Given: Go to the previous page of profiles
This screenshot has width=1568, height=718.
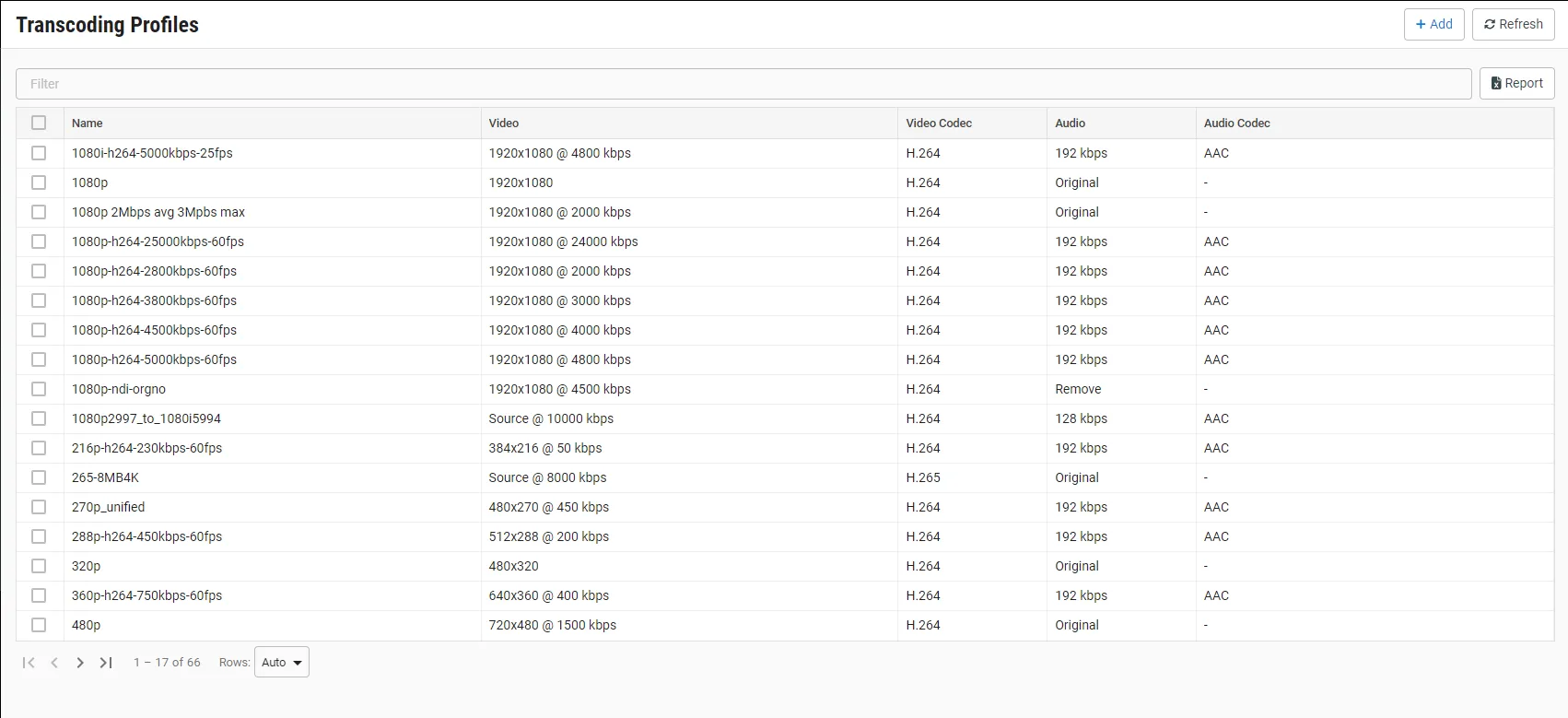Looking at the screenshot, I should click(x=54, y=663).
